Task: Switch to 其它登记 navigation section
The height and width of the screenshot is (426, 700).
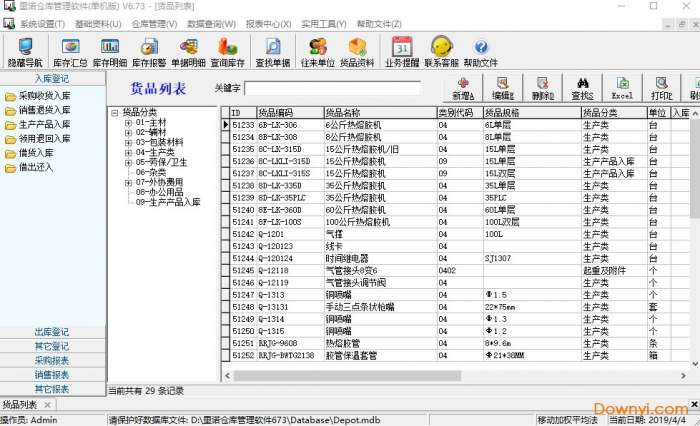Action: pyautogui.click(x=52, y=346)
